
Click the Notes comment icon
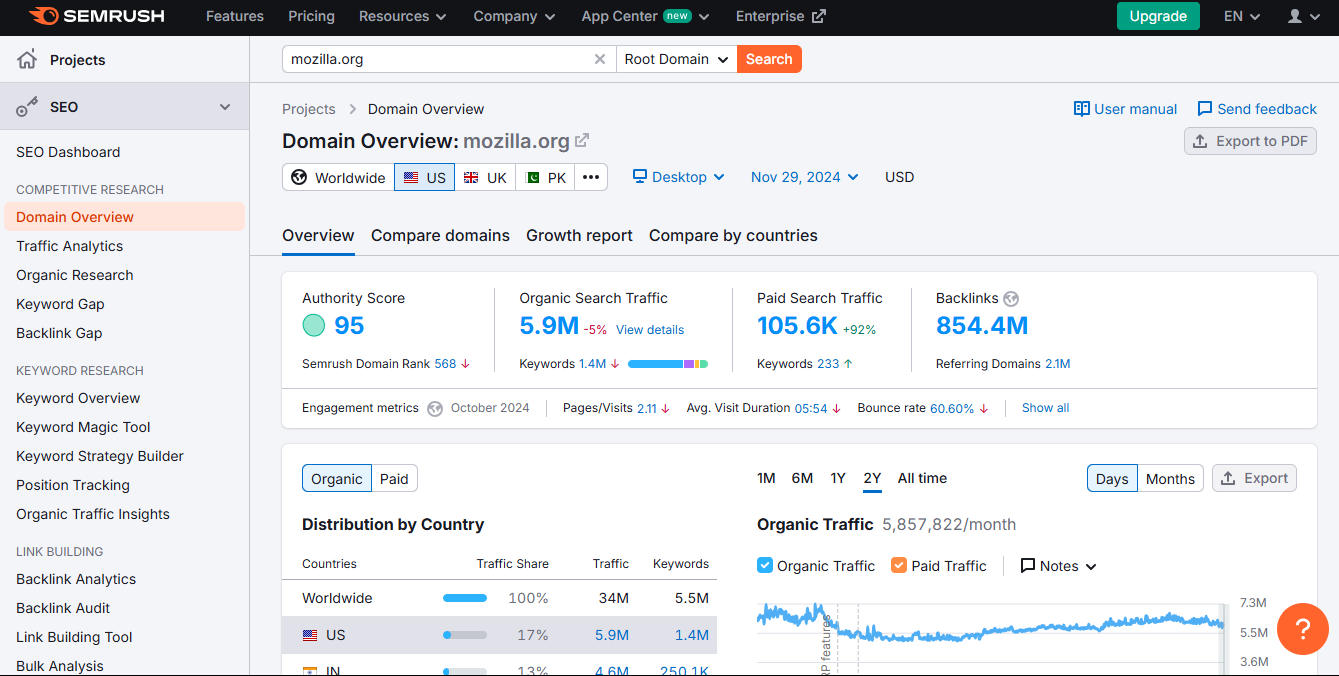pyautogui.click(x=1027, y=566)
